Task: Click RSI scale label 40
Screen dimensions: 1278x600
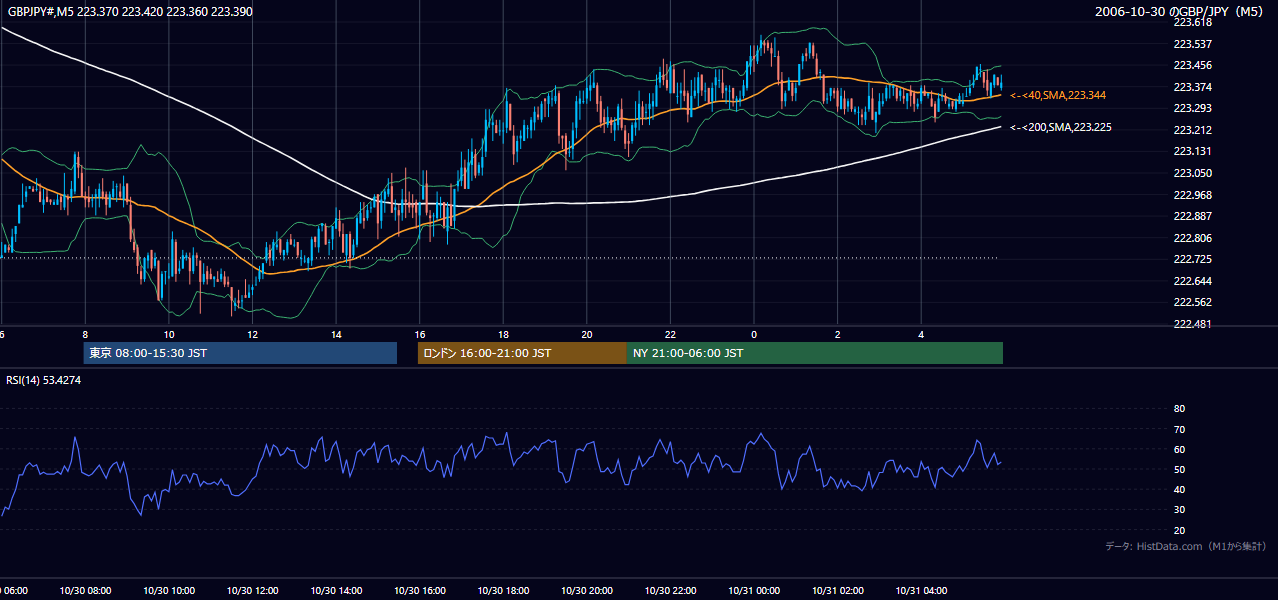Action: click(x=1179, y=489)
